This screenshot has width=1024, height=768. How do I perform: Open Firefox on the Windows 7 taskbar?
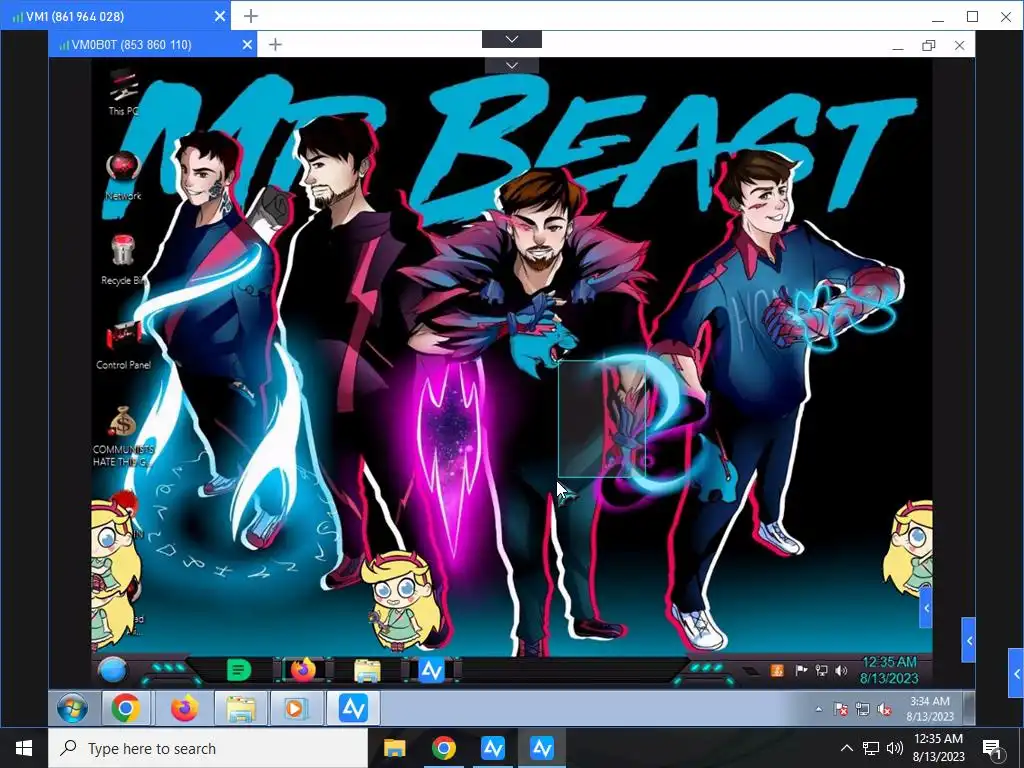[x=184, y=709]
